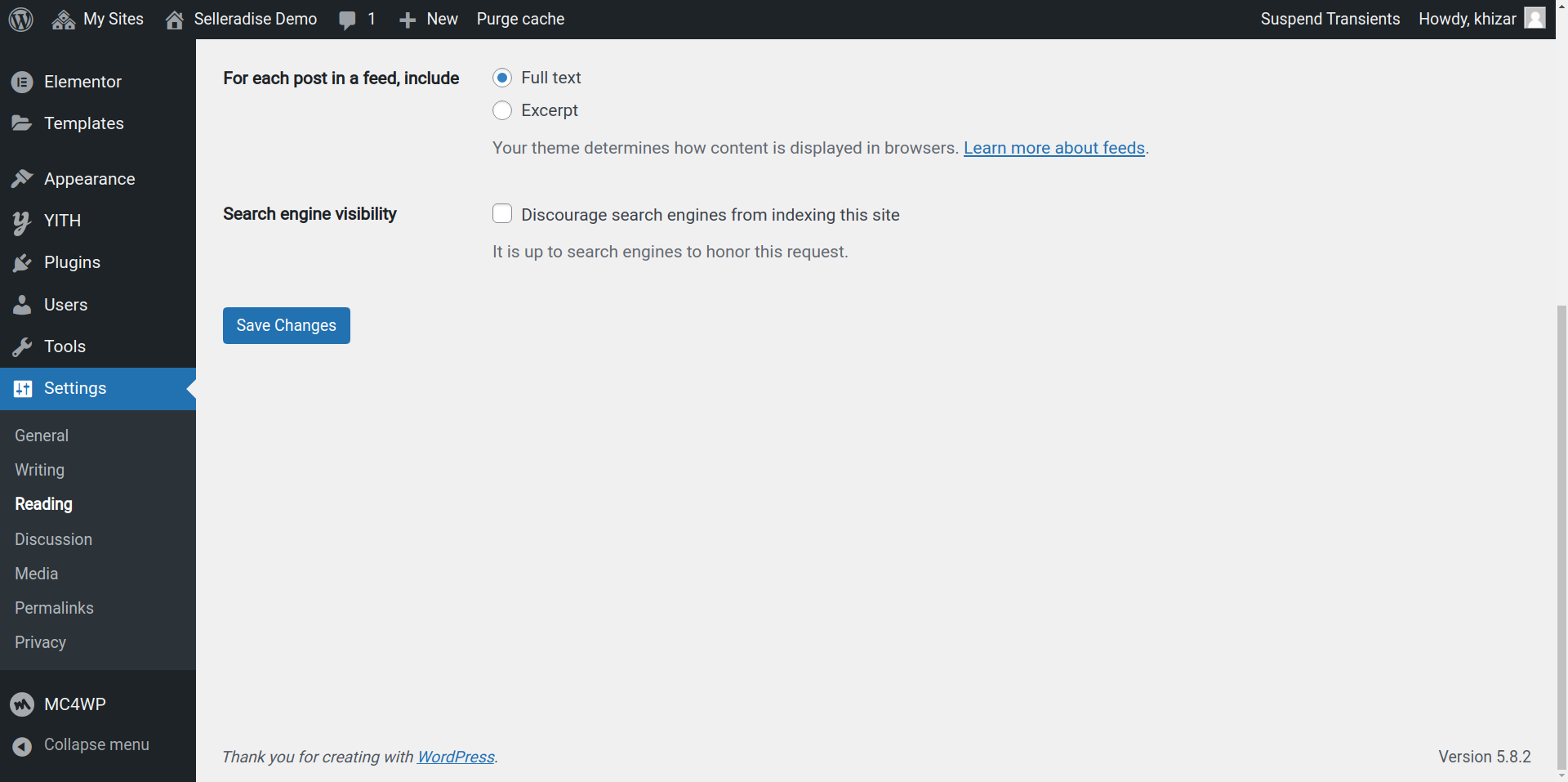Screen dimensions: 1568x782
Task: Click the Save Changes button
Action: [x=286, y=325]
